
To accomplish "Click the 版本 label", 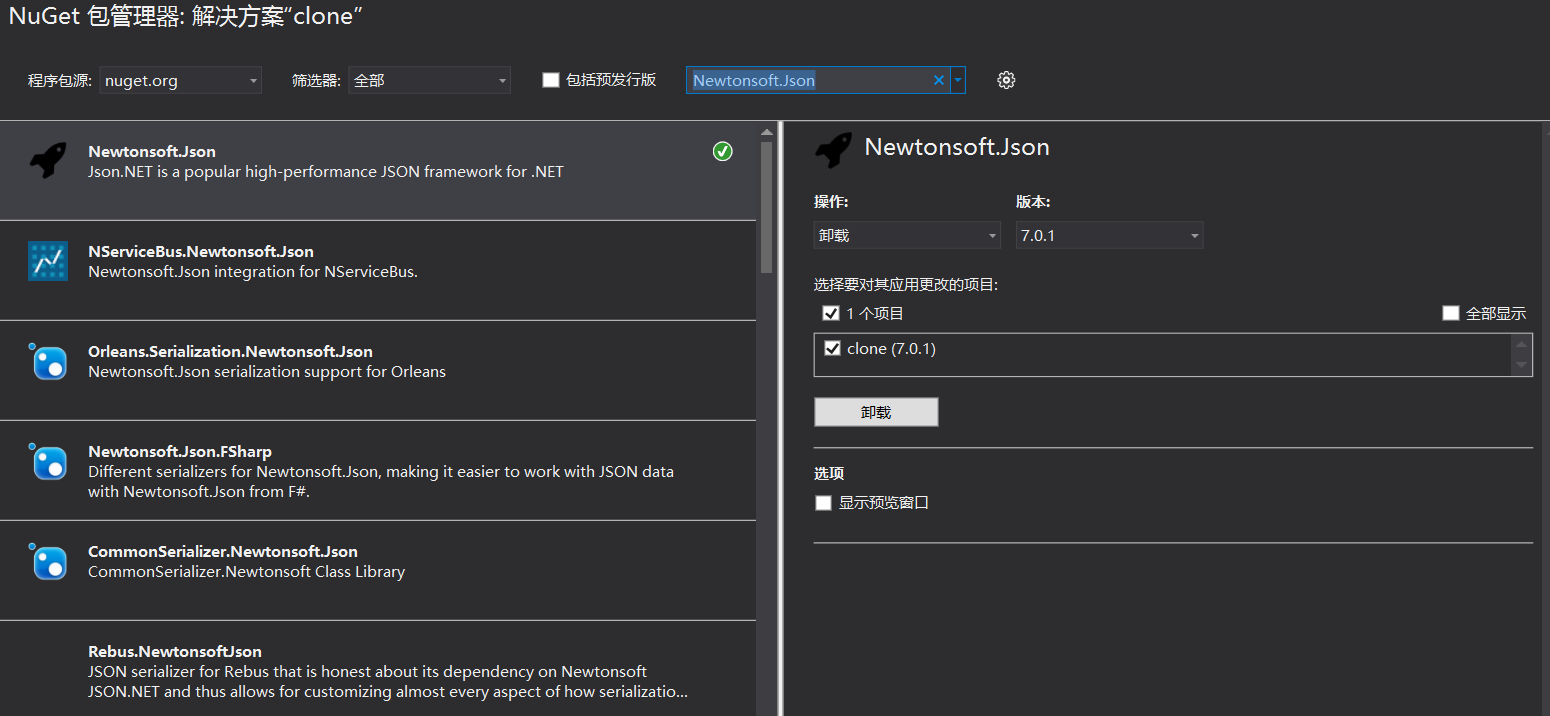I will pos(1033,202).
